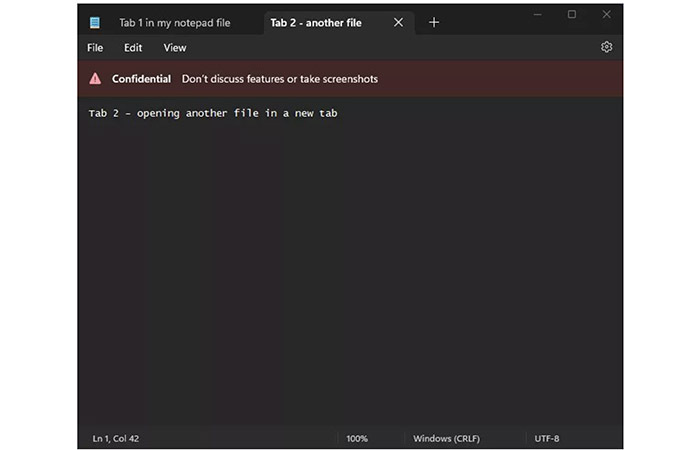Maximize the Notepad window
This screenshot has width=700, height=450.
572,15
